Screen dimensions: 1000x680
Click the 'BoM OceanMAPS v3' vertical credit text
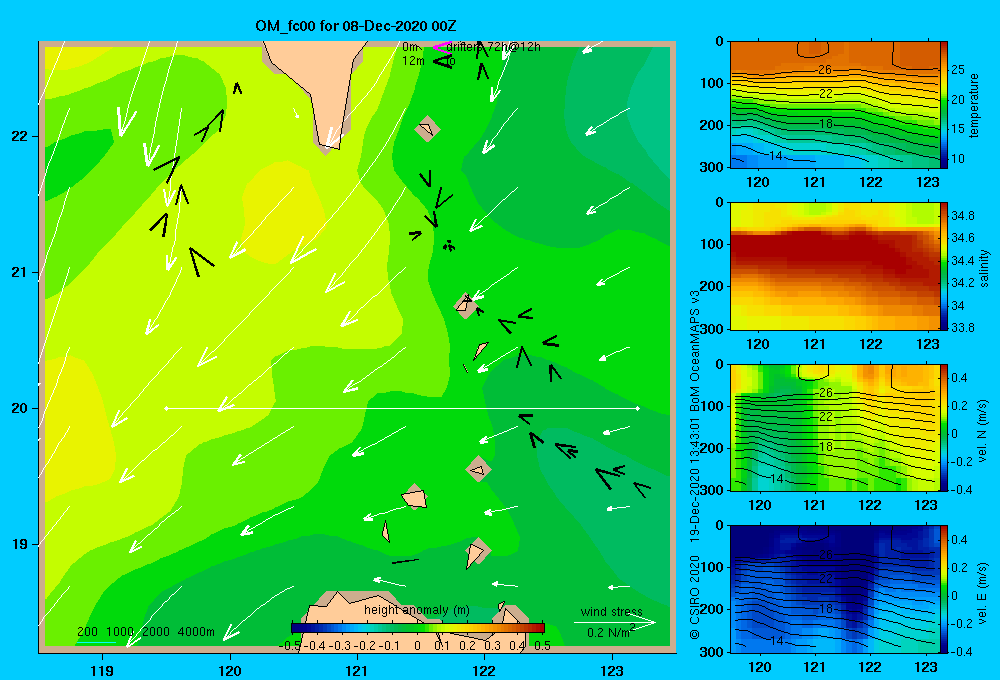click(695, 350)
